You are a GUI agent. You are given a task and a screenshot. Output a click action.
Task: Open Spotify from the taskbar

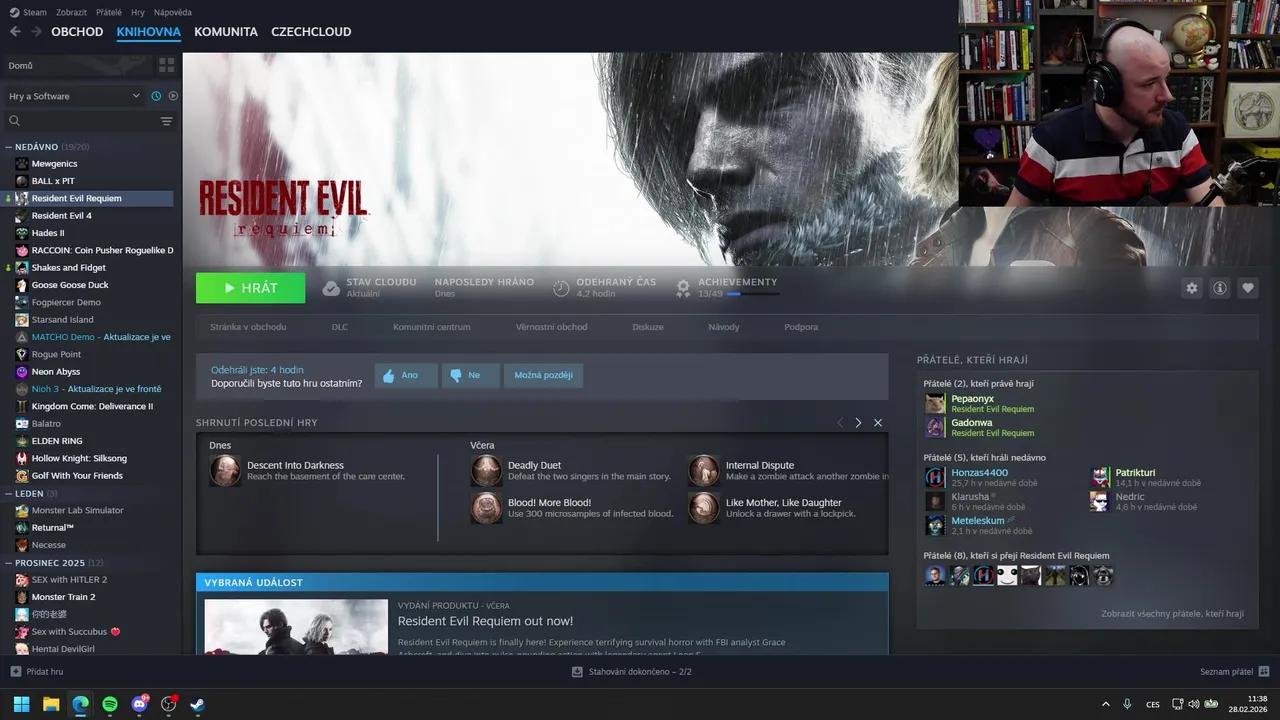coord(110,704)
